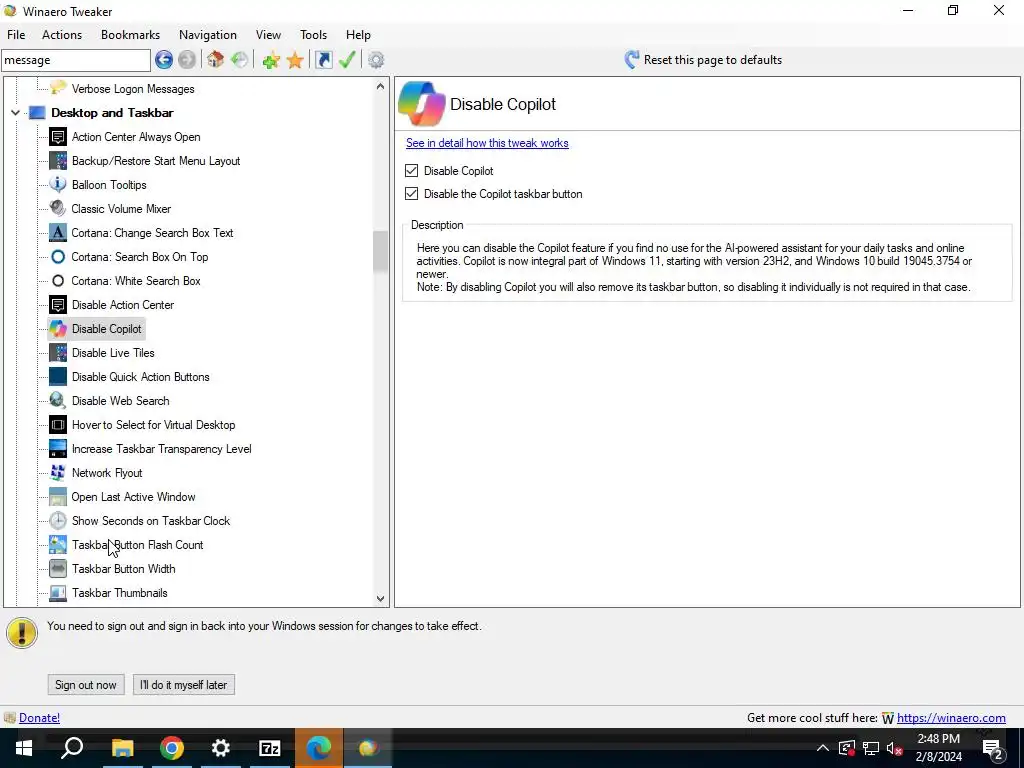Select Open Last Active Window item
The width and height of the screenshot is (1024, 768).
pos(133,497)
